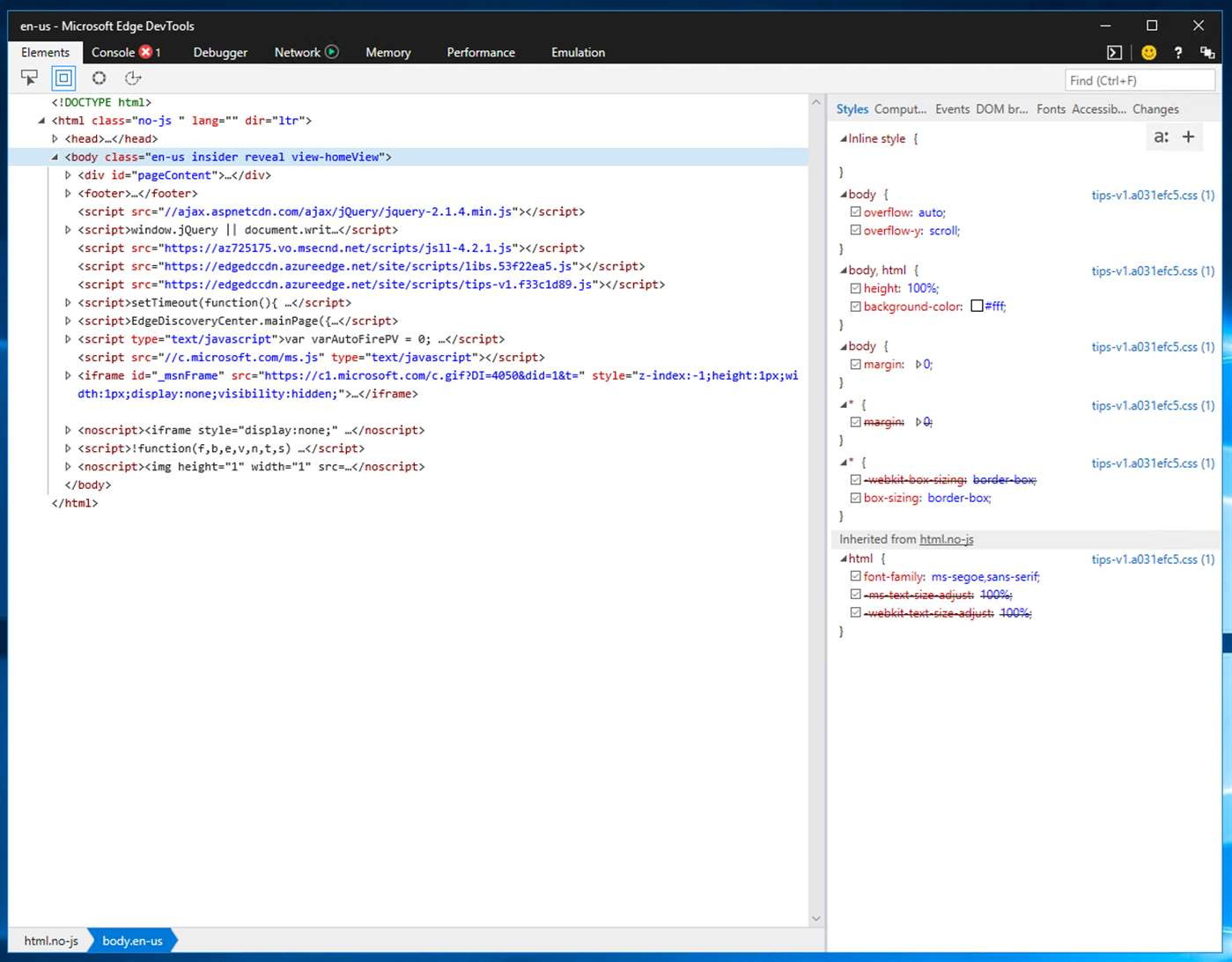This screenshot has height=962, width=1232.
Task: Add a pseudo state with the a: button
Action: click(1162, 137)
